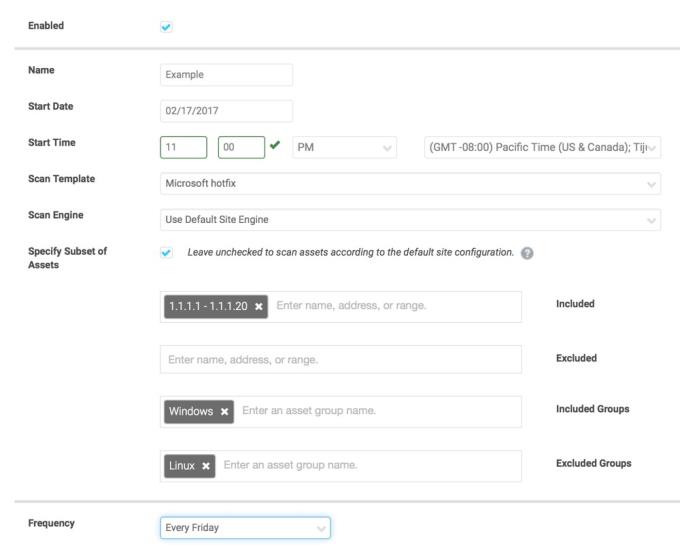Click the help question mark icon
Viewport: 680px width, 552px height.
(527, 253)
